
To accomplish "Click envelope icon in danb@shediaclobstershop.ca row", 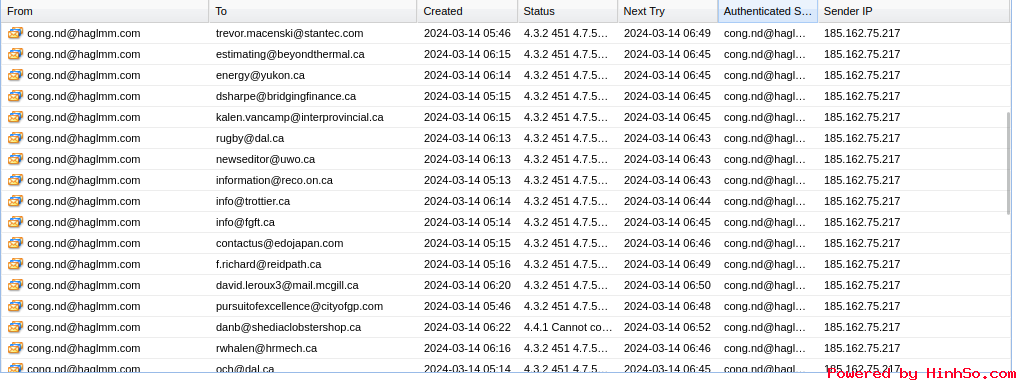I will (15, 327).
